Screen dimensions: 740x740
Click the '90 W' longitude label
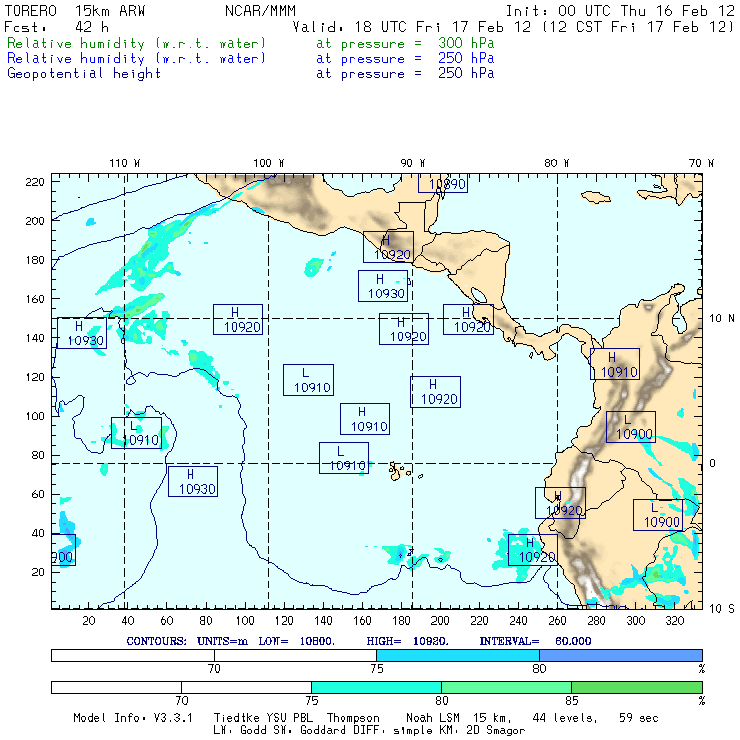click(412, 163)
